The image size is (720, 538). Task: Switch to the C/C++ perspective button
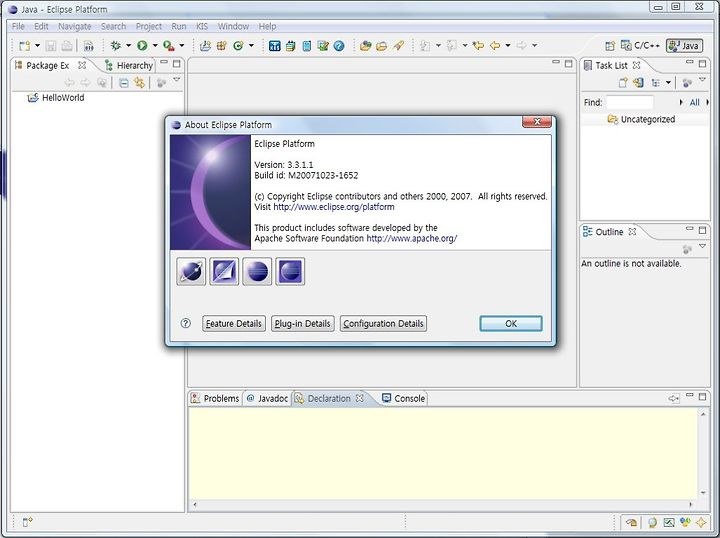[640, 45]
